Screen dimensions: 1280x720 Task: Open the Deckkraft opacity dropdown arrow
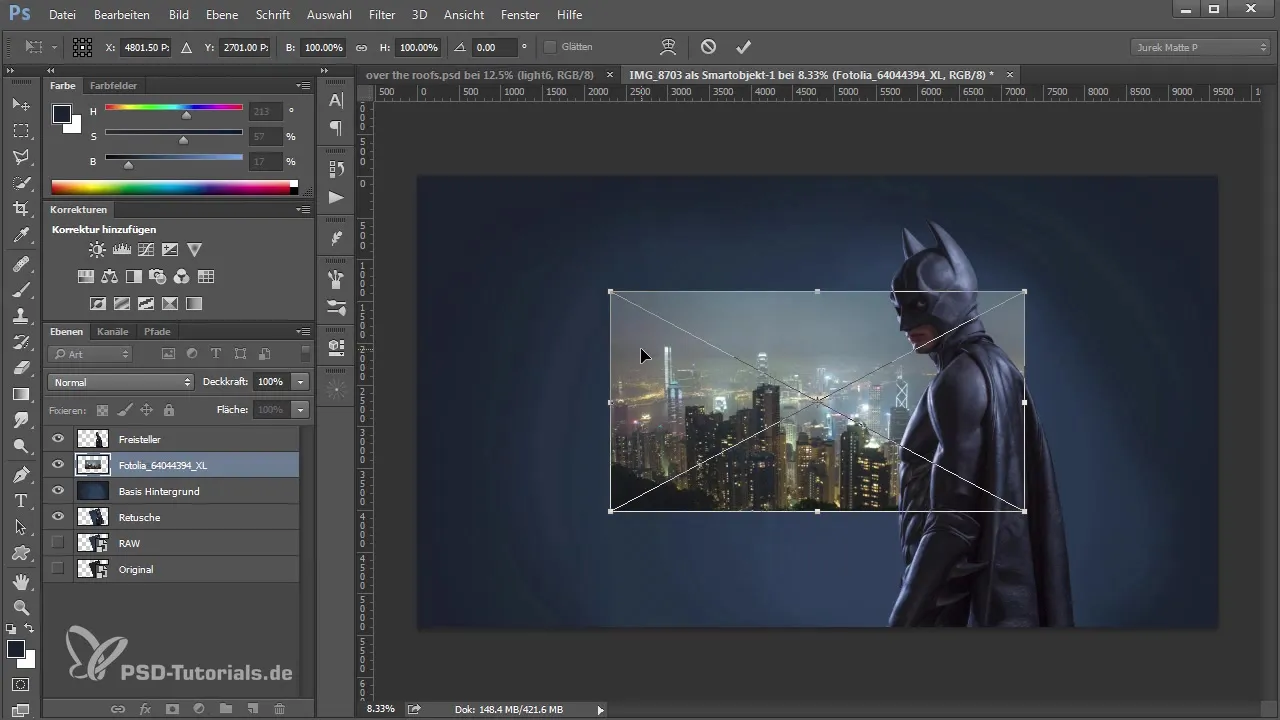click(x=301, y=382)
